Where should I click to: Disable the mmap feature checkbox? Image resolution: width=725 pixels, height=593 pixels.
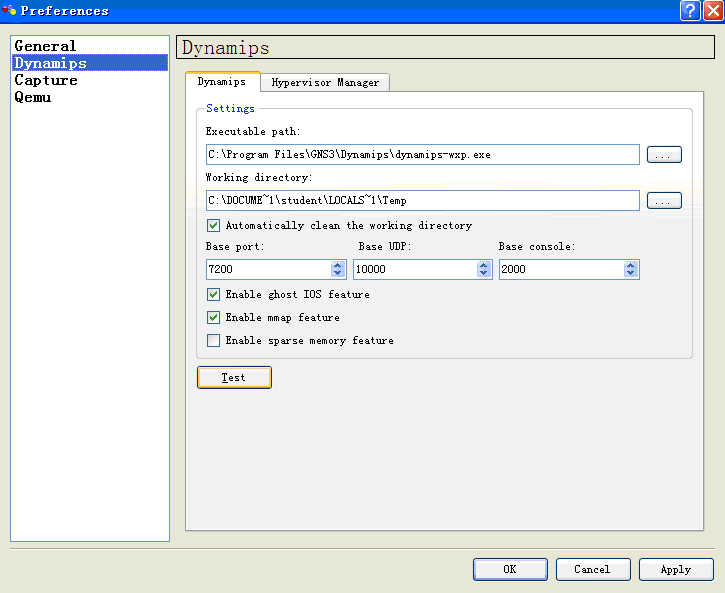213,318
